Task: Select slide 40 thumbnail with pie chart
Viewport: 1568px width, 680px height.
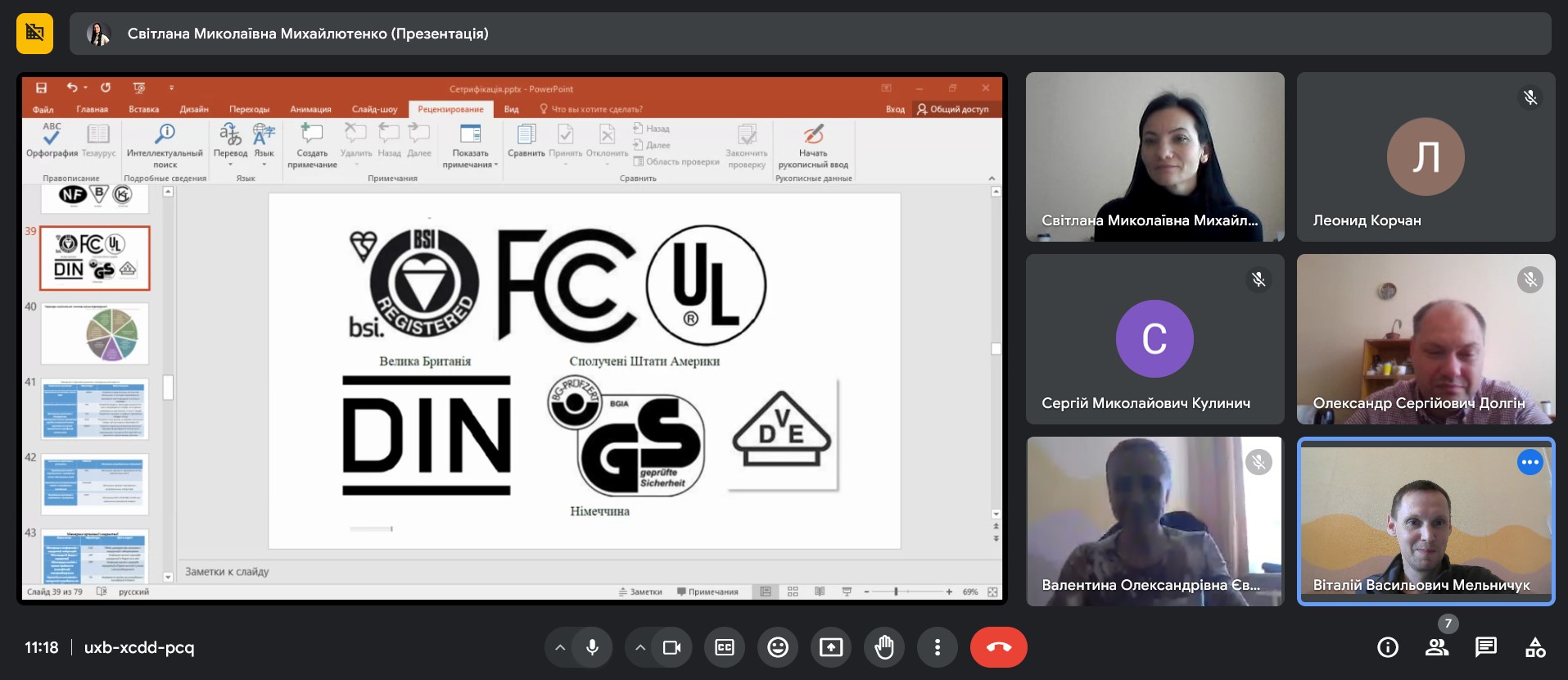Action: pyautogui.click(x=95, y=333)
